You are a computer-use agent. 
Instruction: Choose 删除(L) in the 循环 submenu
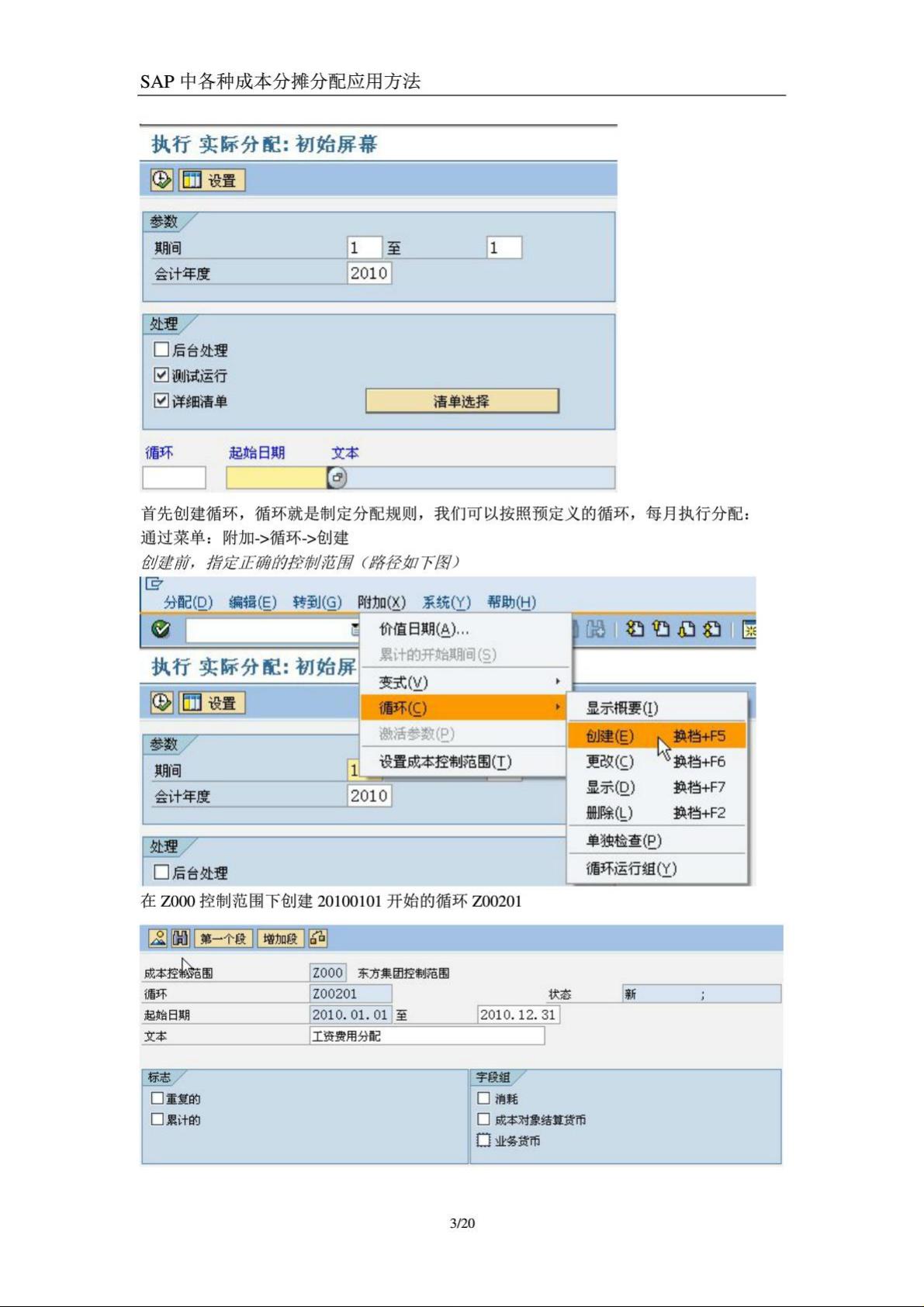(656, 813)
